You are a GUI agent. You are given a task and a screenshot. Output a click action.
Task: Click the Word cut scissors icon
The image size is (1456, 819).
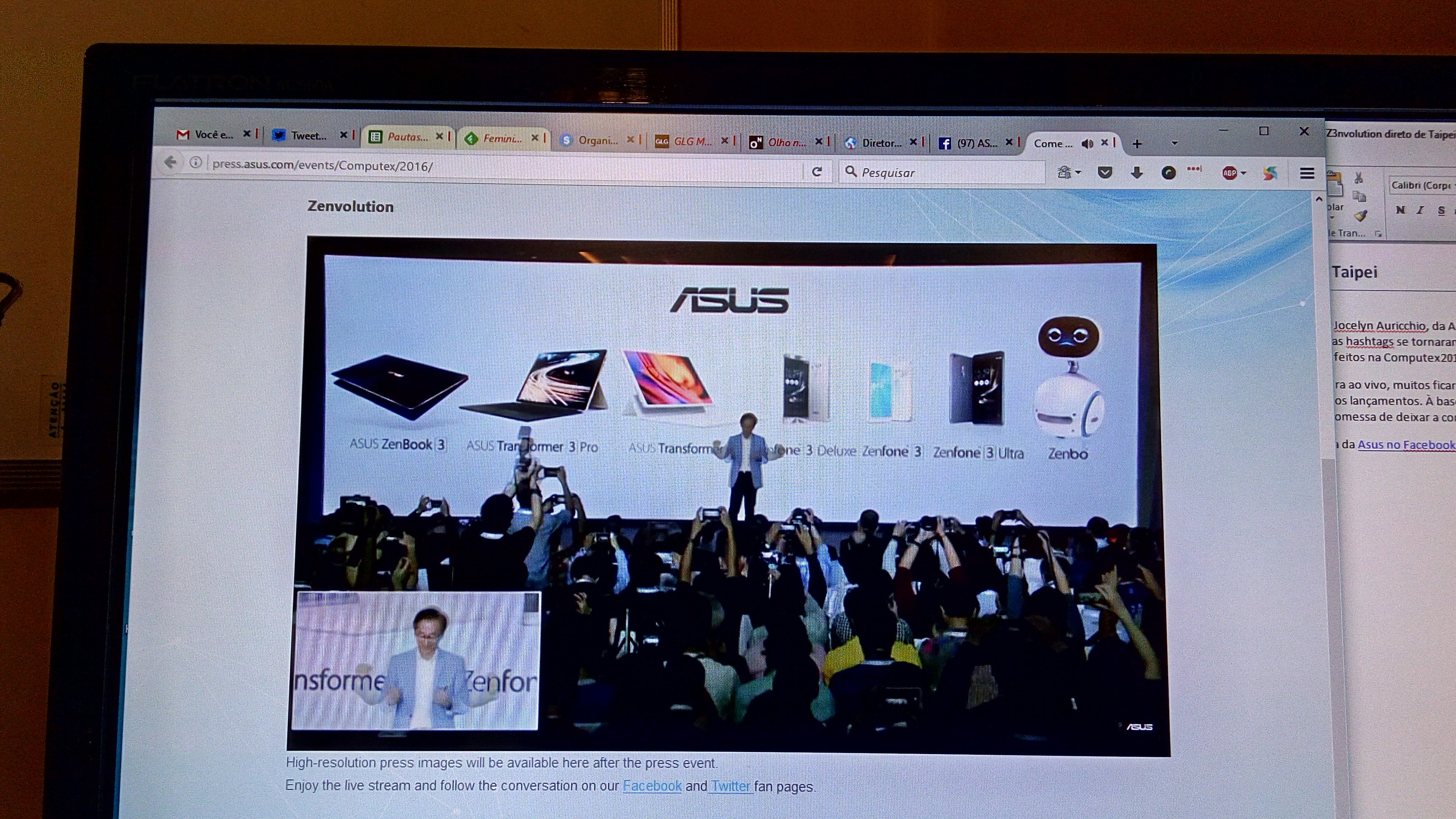pos(1359,178)
